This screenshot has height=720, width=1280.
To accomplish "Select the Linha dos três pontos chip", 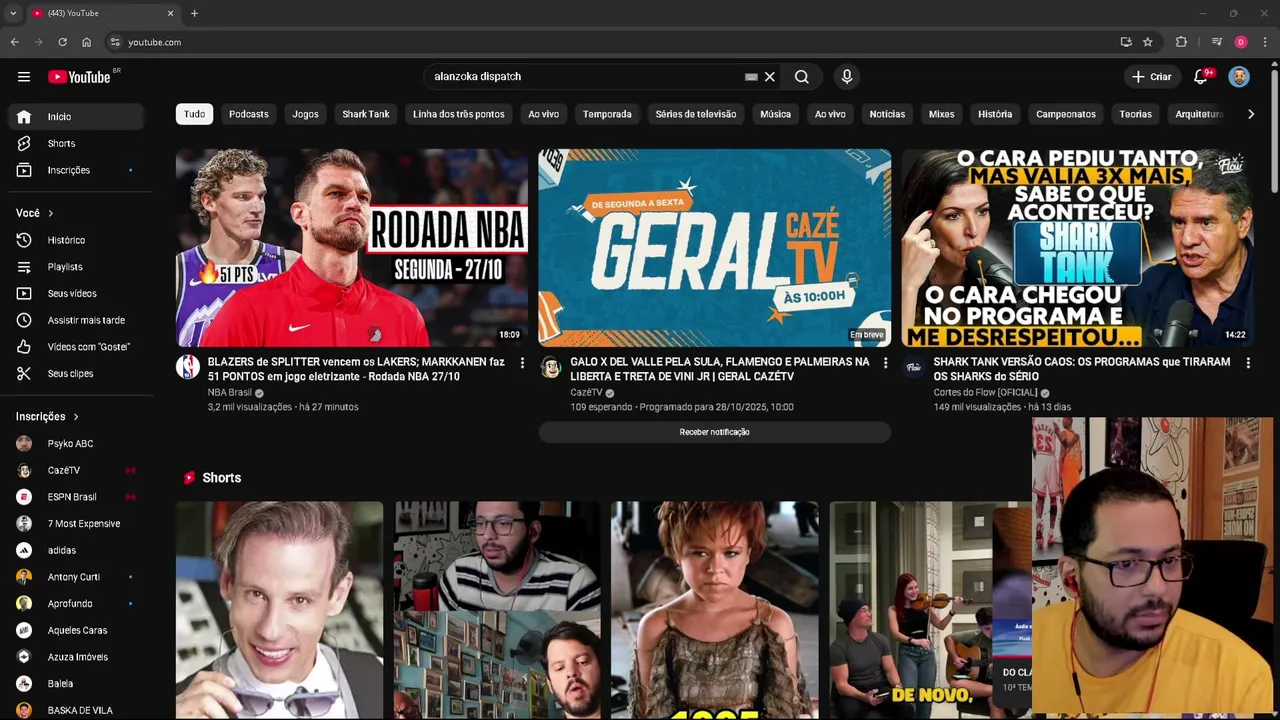I will (x=459, y=114).
